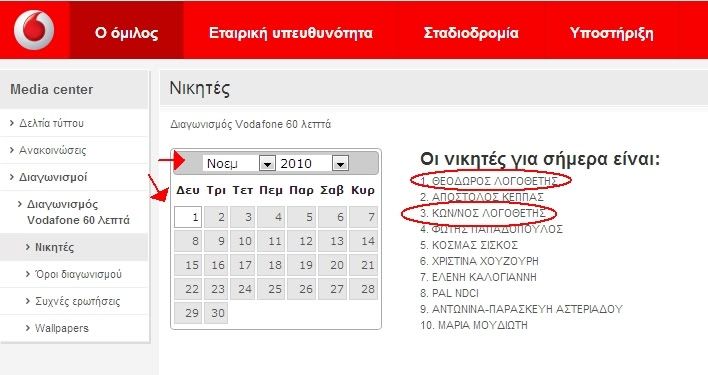Select day 1 in the calendar

[x=188, y=217]
